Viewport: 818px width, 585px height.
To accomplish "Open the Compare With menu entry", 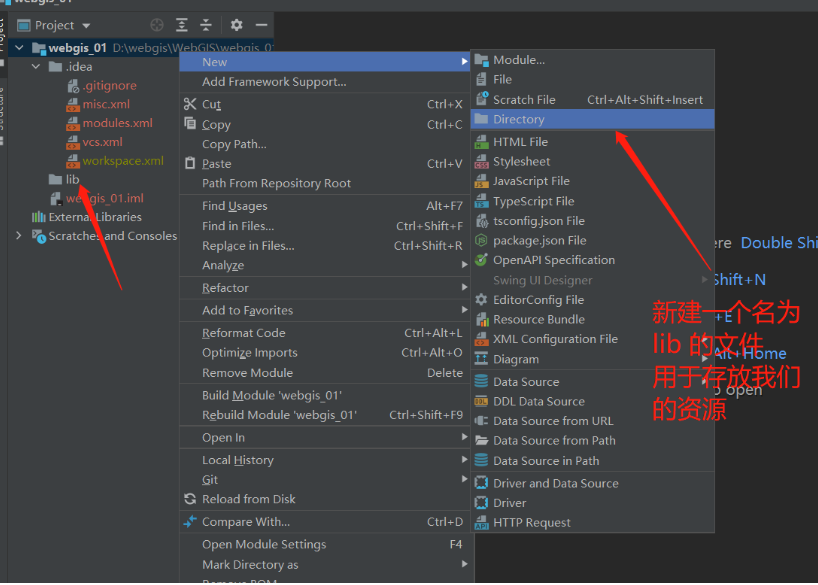I will pos(245,521).
